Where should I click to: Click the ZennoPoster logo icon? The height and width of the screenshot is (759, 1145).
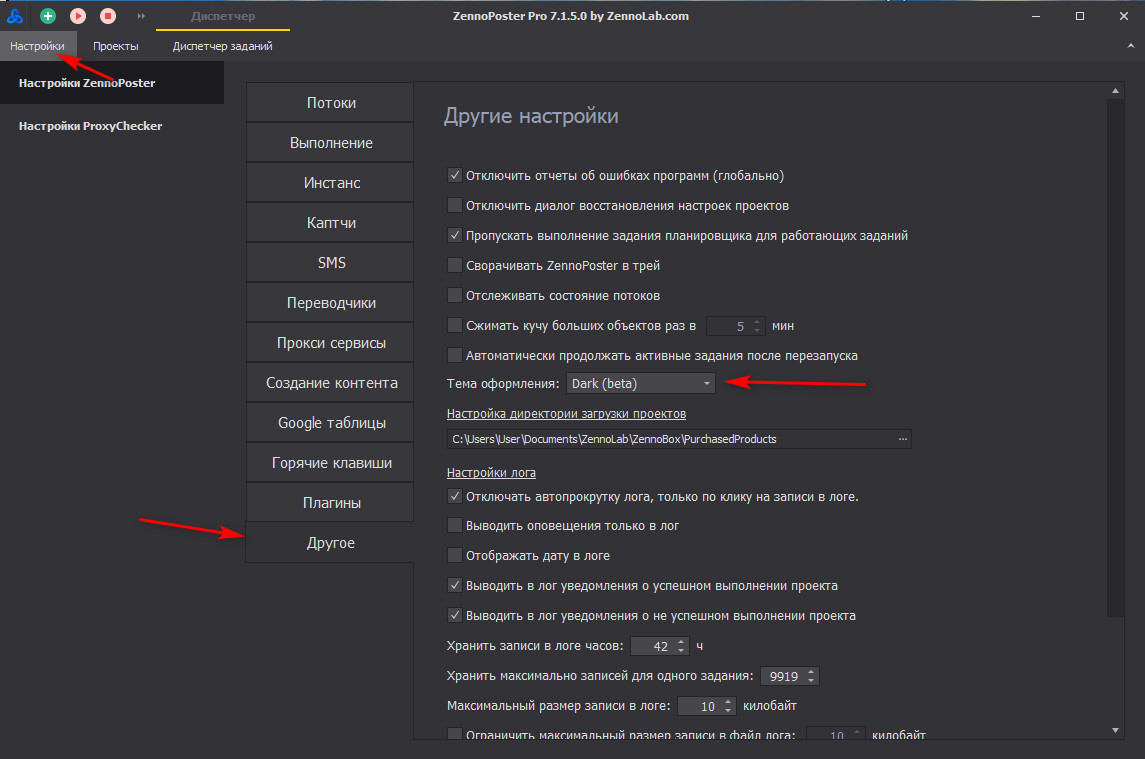tap(15, 15)
